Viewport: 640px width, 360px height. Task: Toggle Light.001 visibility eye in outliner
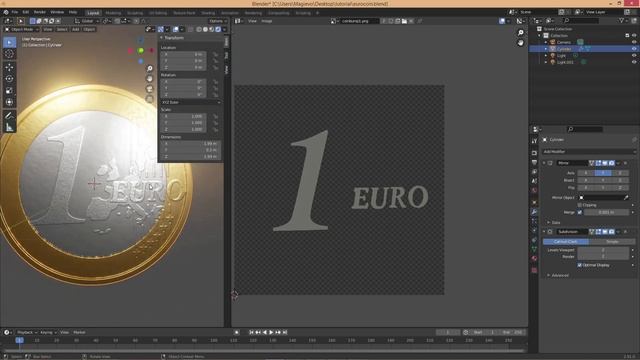[x=634, y=62]
